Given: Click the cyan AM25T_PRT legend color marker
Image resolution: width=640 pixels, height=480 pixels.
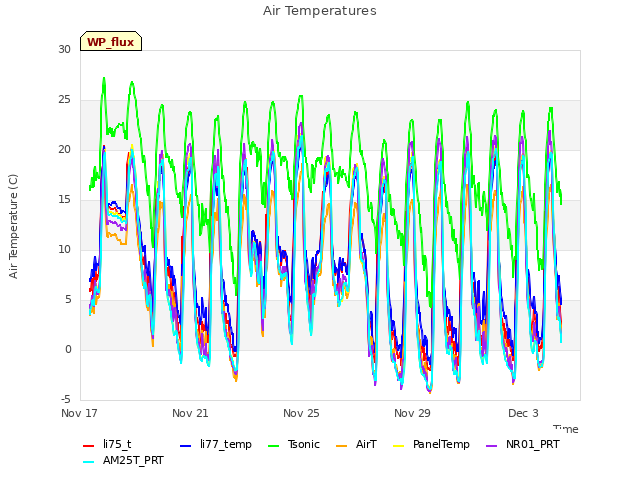Looking at the screenshot, I should pyautogui.click(x=89, y=462).
